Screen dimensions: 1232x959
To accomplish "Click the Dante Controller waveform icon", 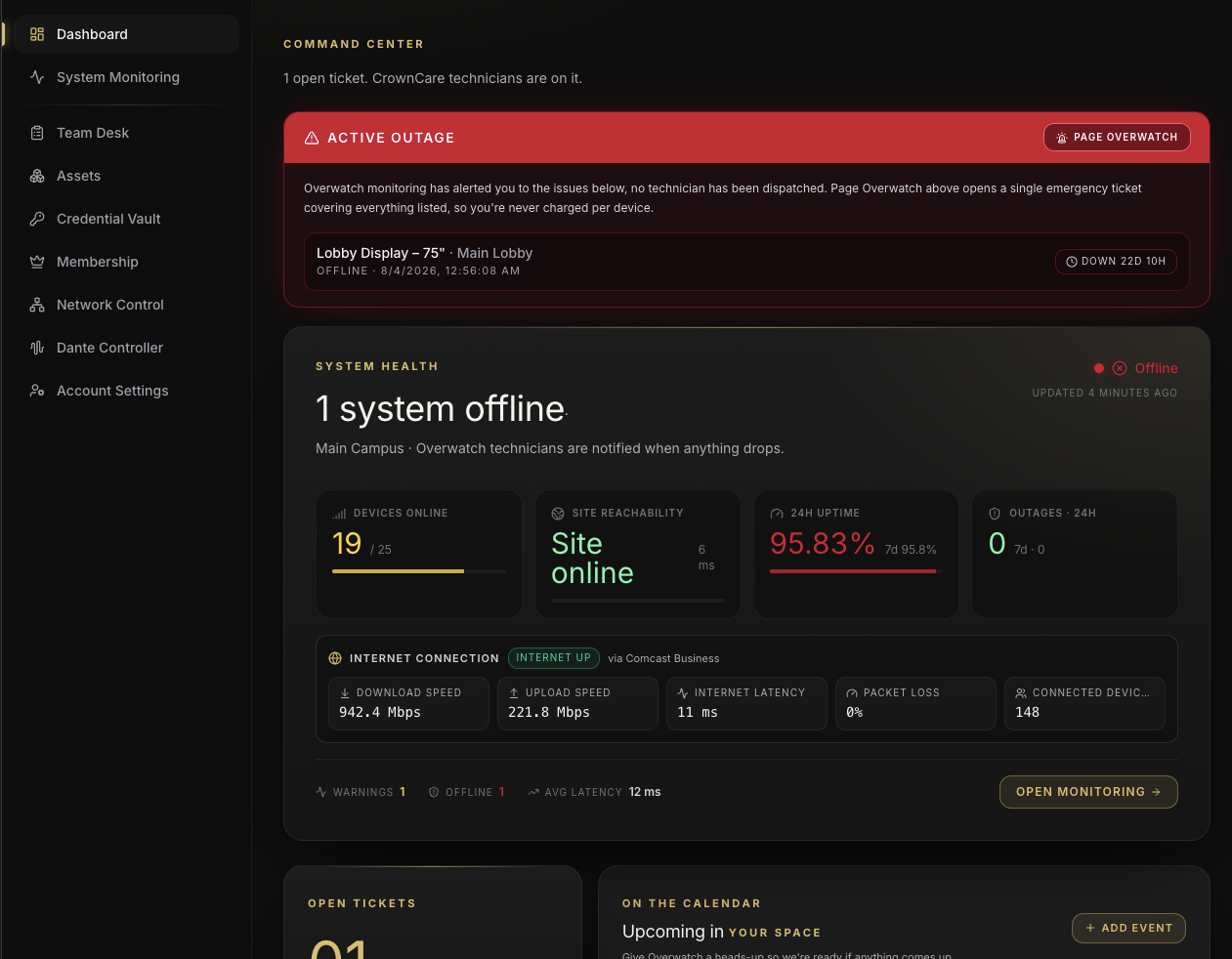I will point(37,348).
